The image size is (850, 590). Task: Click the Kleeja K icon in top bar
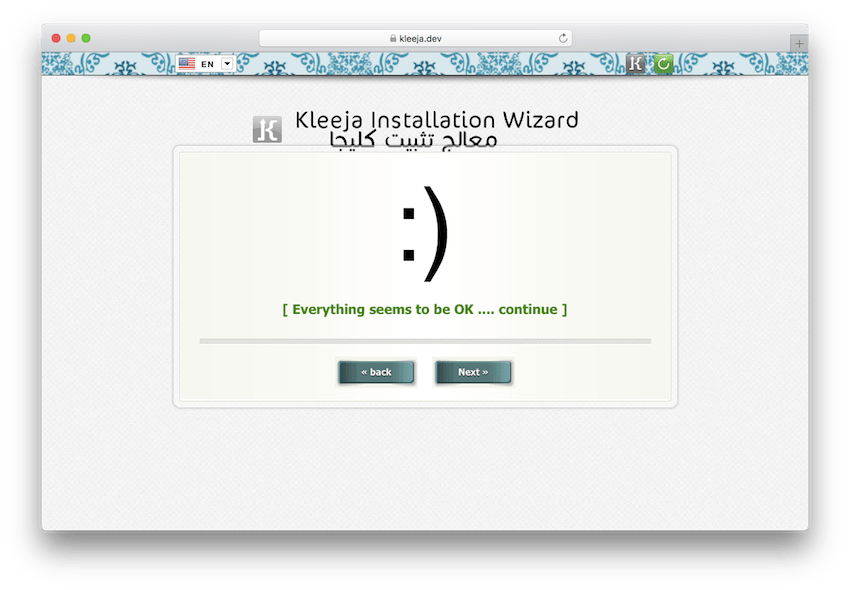point(635,64)
